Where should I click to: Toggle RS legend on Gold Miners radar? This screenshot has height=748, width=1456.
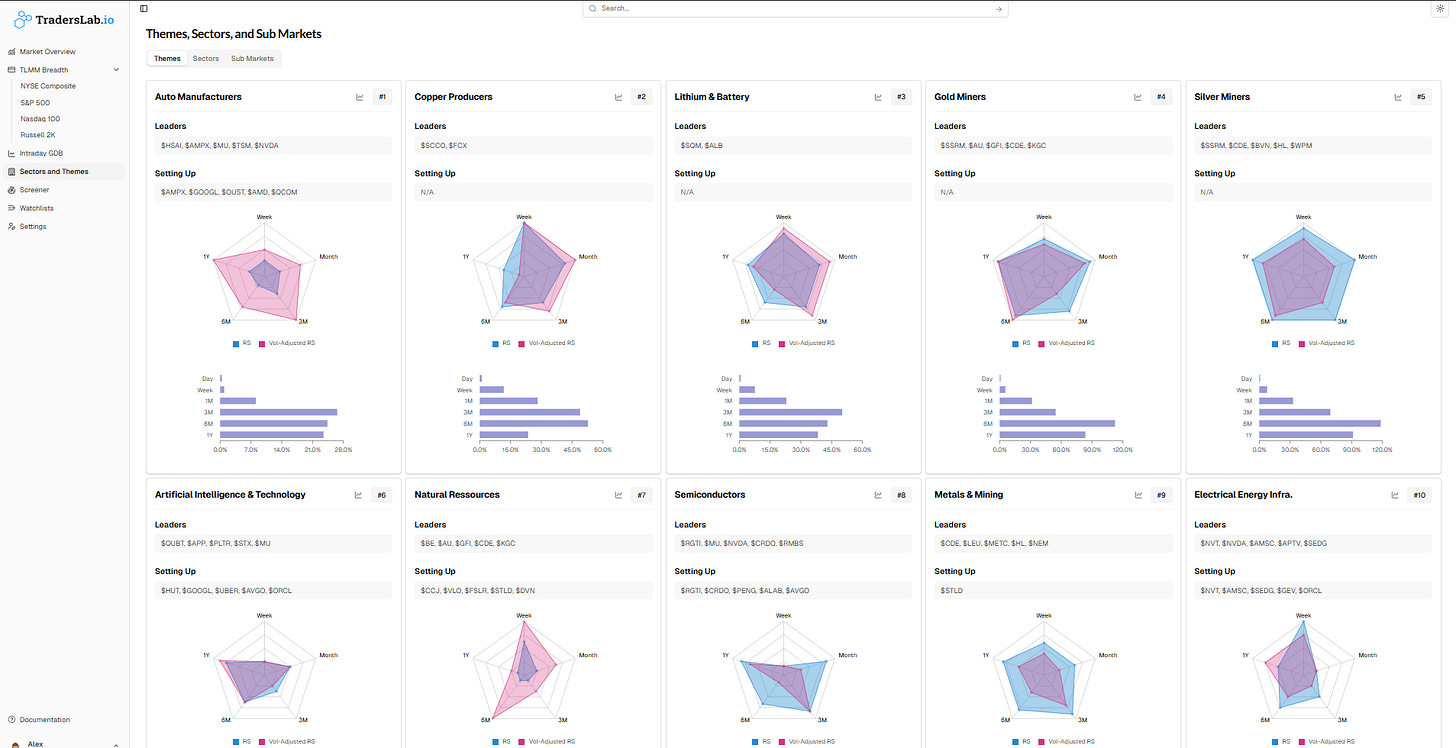click(x=1021, y=343)
